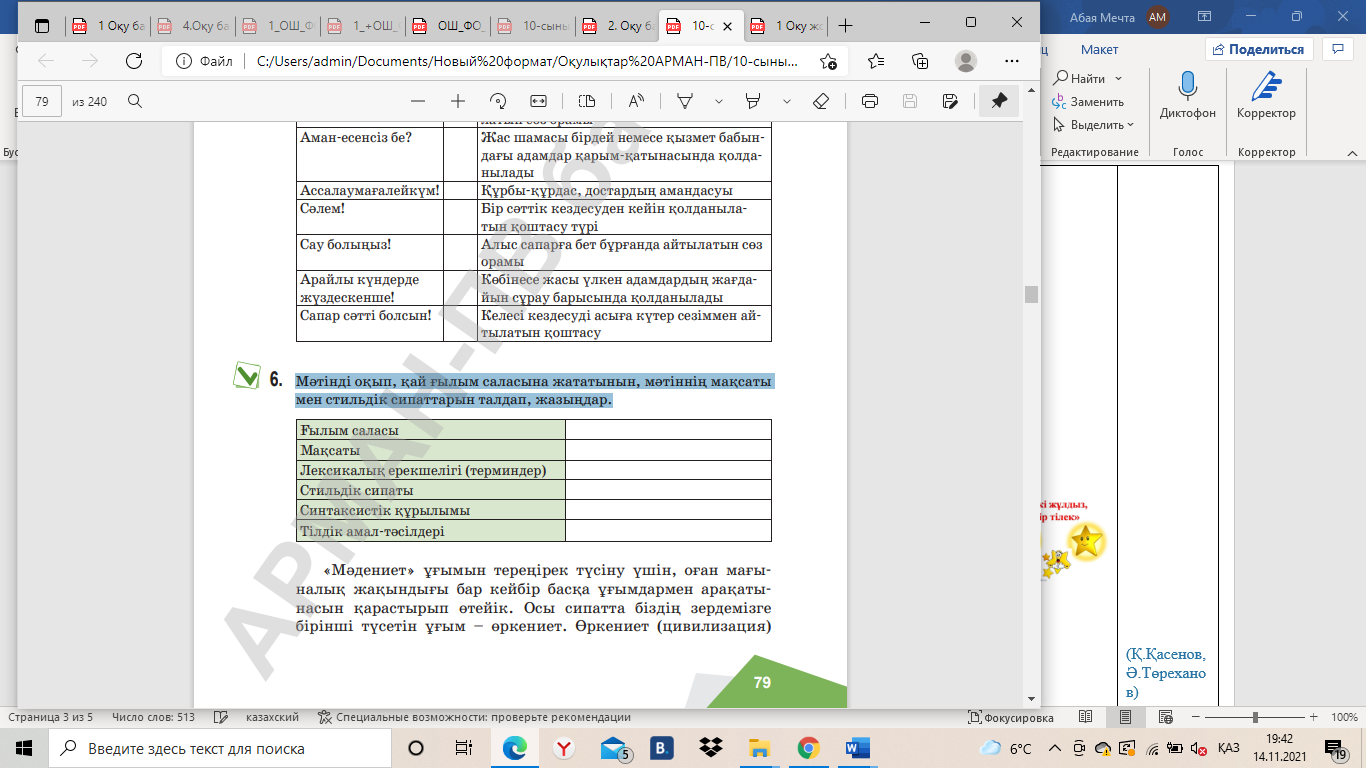
Task: Rotate the PDF page
Action: tap(498, 101)
